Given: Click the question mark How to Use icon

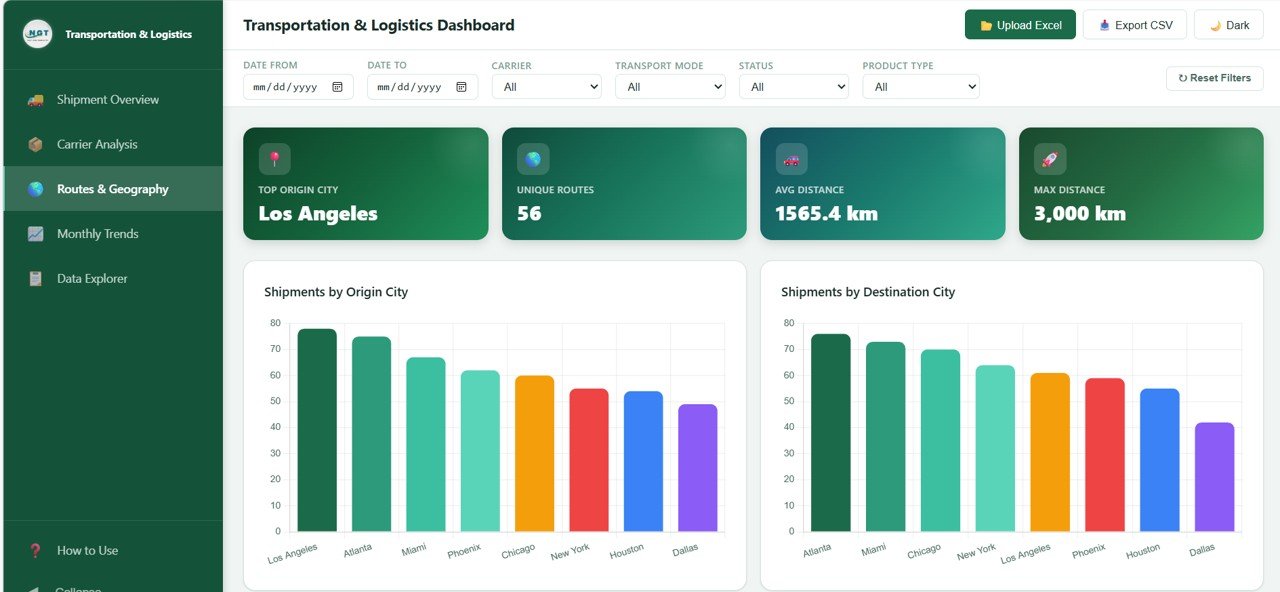Looking at the screenshot, I should (x=36, y=550).
